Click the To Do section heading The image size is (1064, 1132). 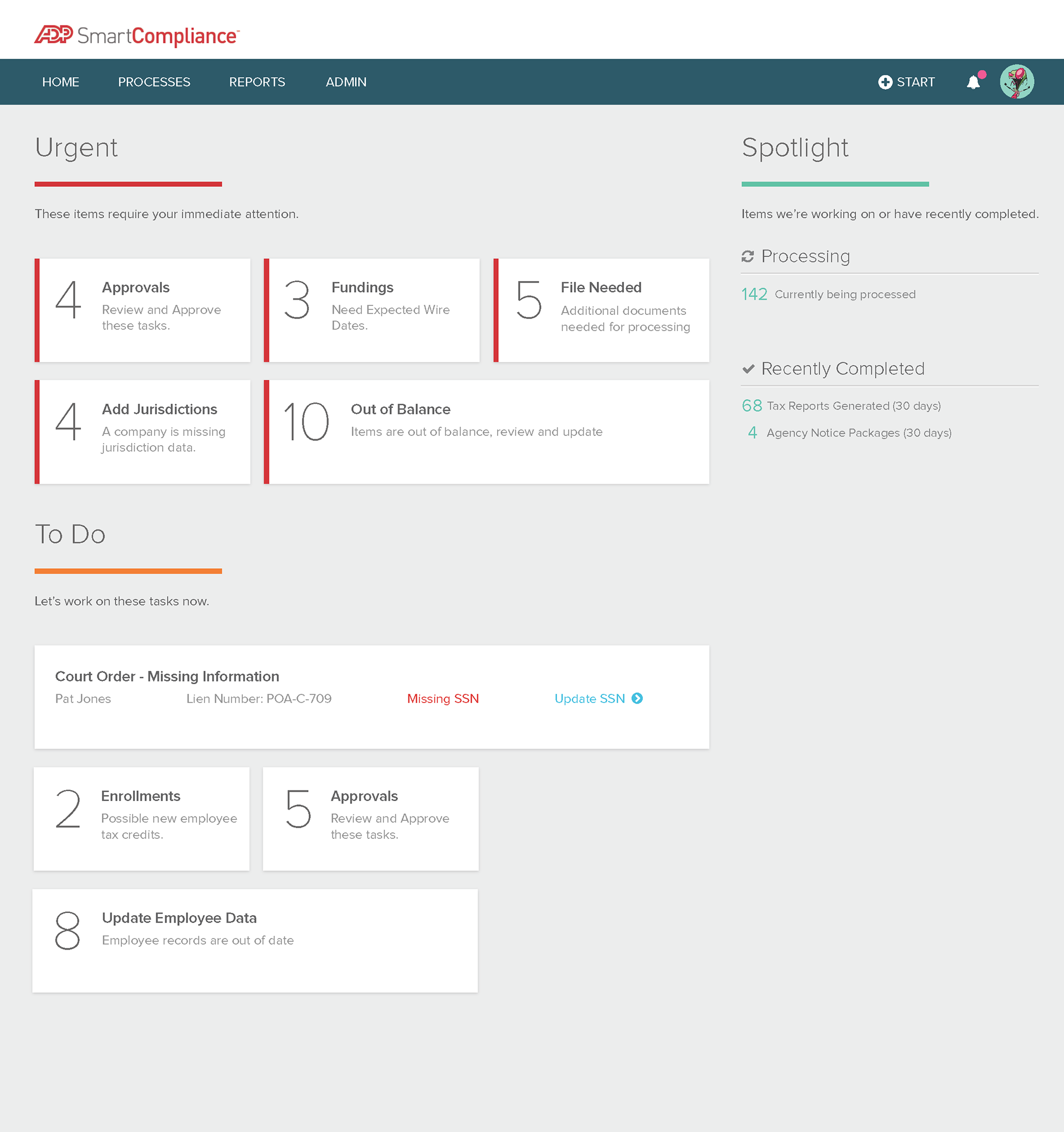pos(70,534)
